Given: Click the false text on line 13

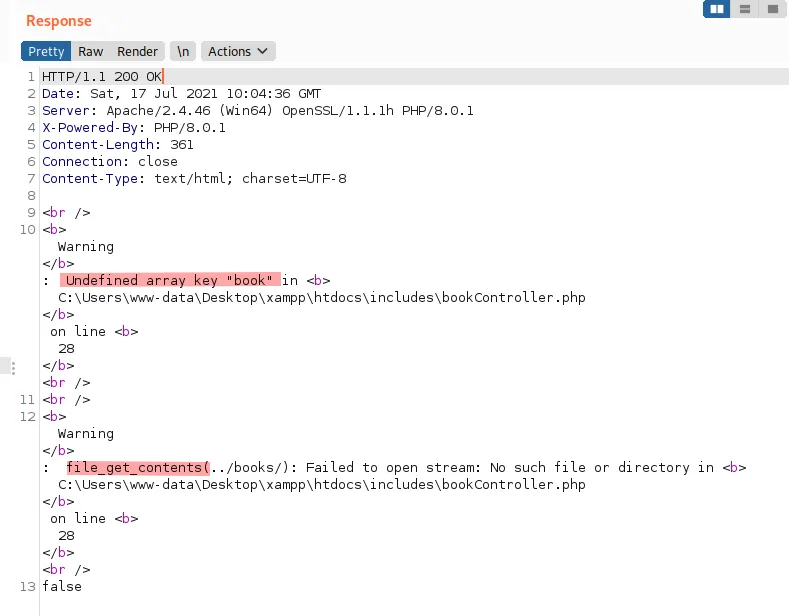Looking at the screenshot, I should pyautogui.click(x=62, y=586).
